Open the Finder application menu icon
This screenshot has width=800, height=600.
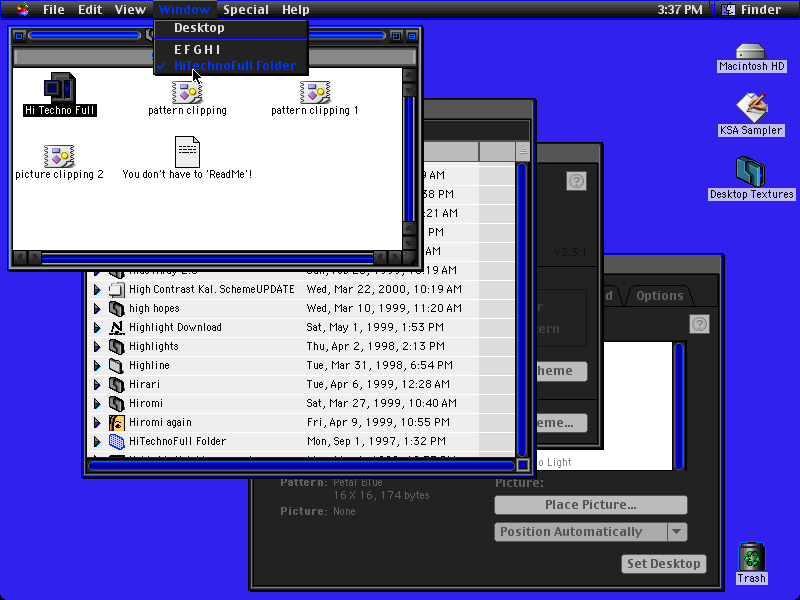(x=729, y=9)
